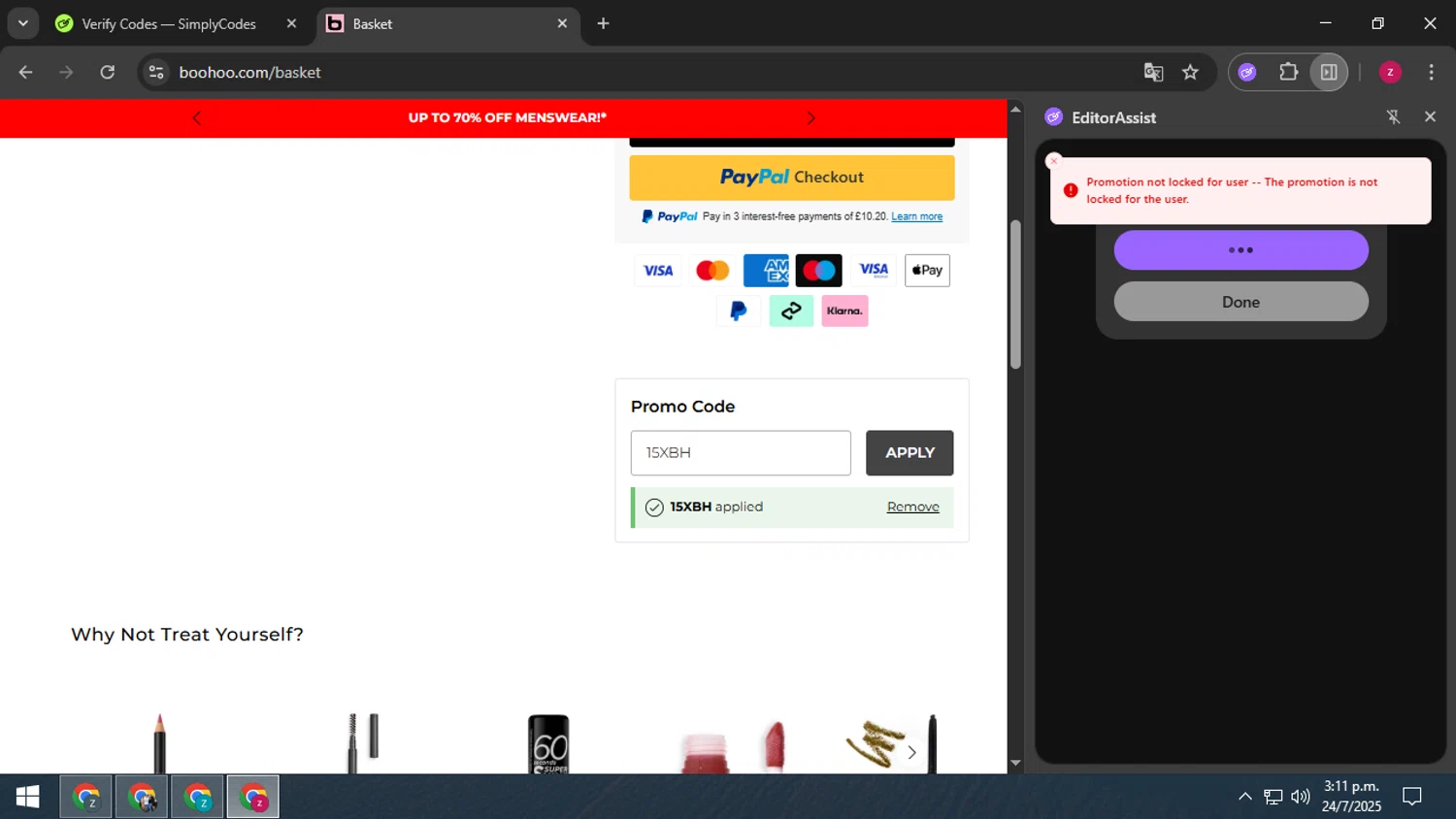Click the error alert icon in notification

tap(1071, 190)
